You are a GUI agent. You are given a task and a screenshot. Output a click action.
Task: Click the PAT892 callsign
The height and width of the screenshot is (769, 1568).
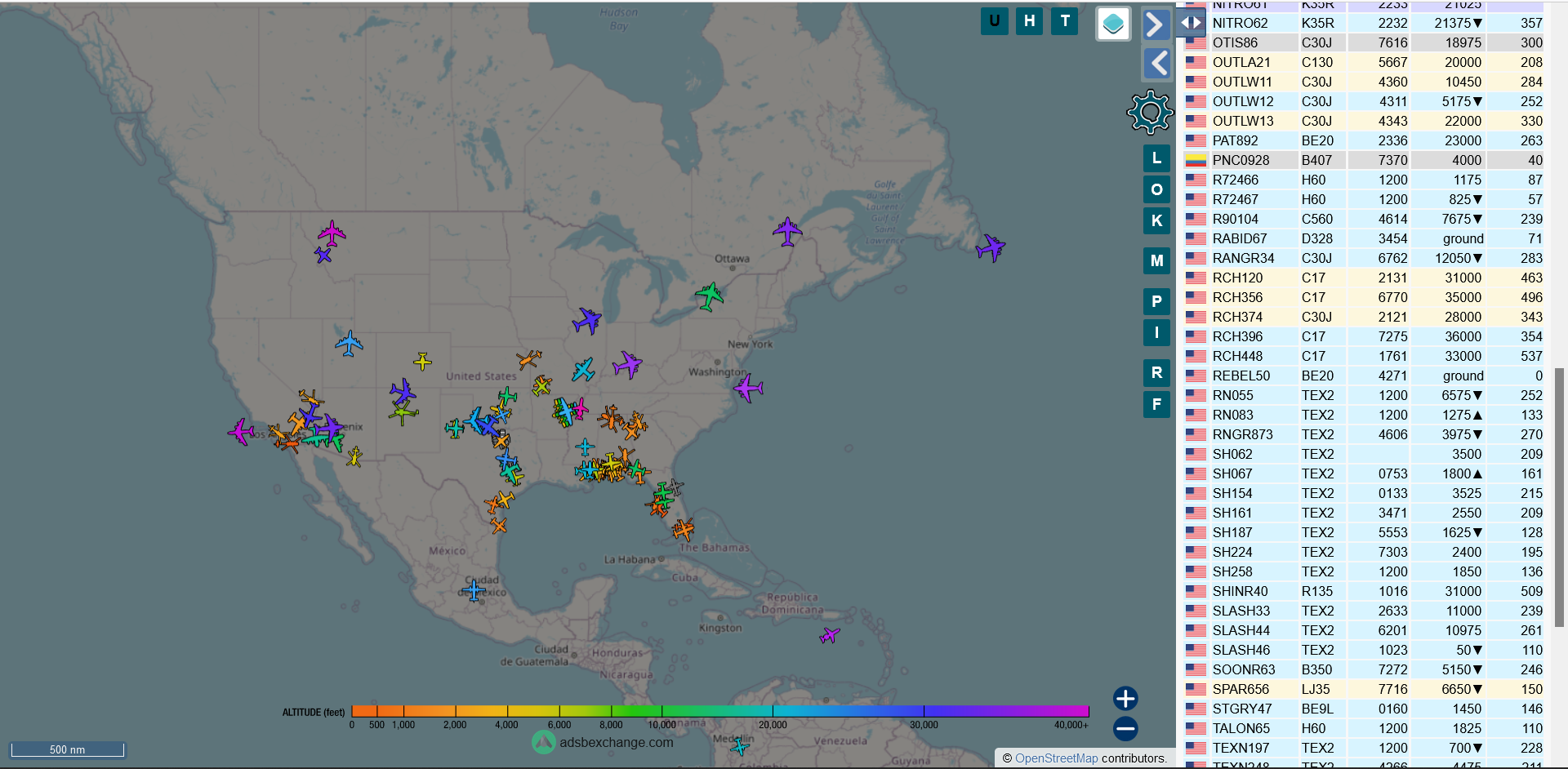1235,140
